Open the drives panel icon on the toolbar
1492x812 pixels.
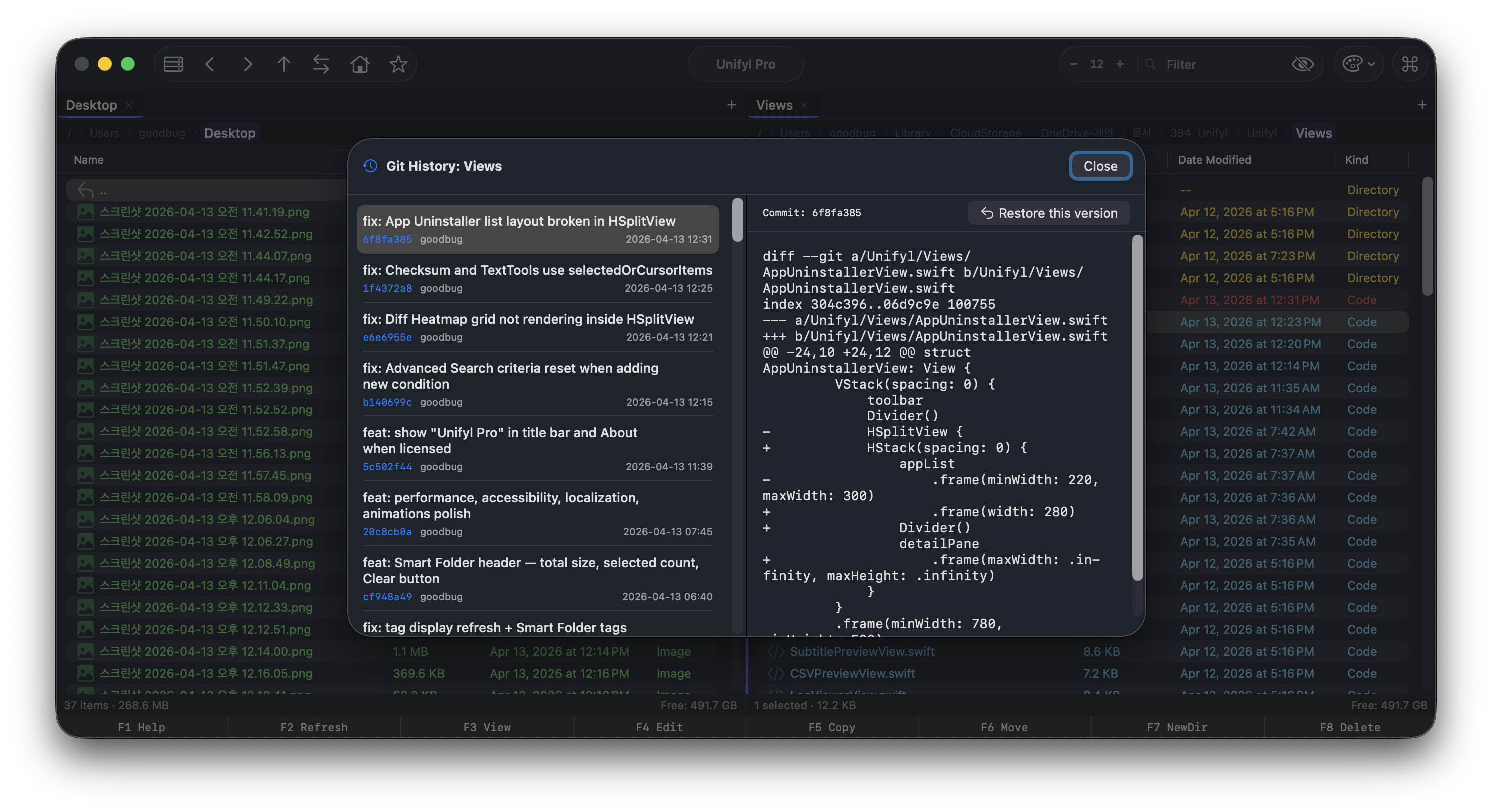click(173, 64)
